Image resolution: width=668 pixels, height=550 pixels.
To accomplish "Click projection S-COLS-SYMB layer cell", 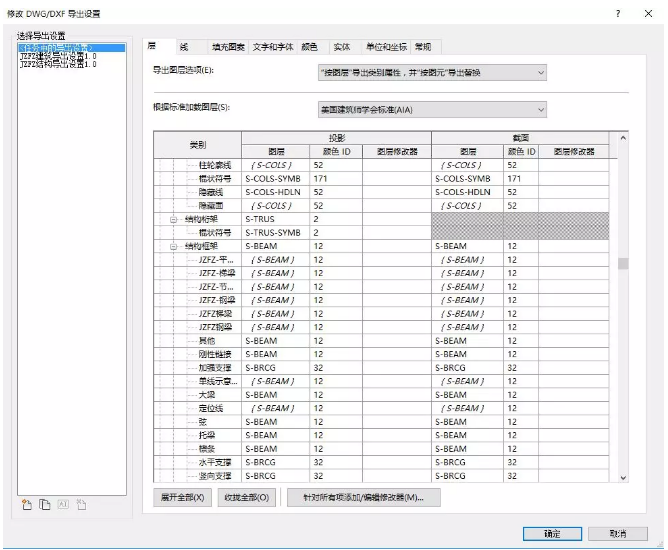I will pyautogui.click(x=276, y=179).
